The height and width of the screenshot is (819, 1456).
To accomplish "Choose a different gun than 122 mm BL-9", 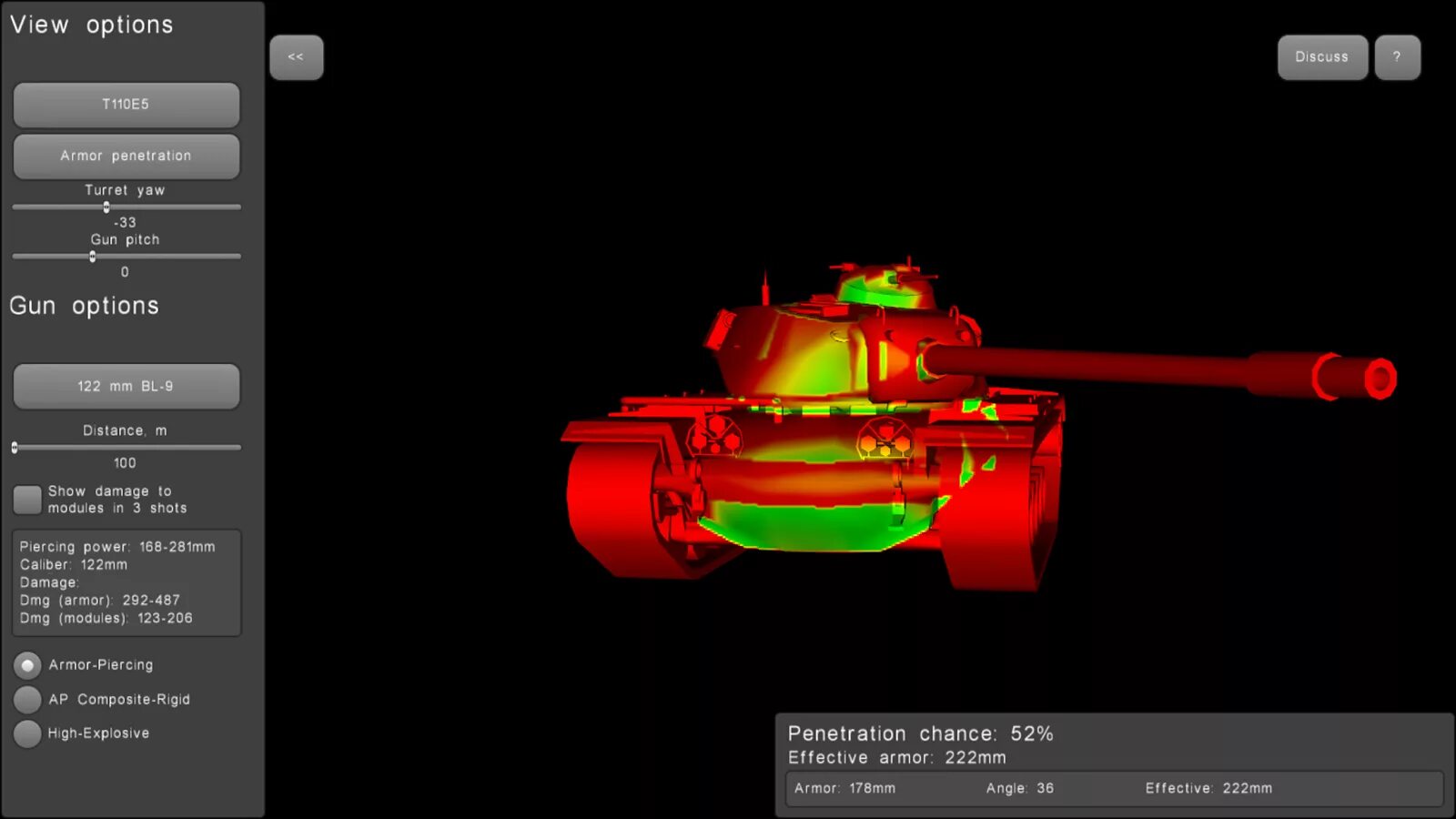I will click(126, 387).
